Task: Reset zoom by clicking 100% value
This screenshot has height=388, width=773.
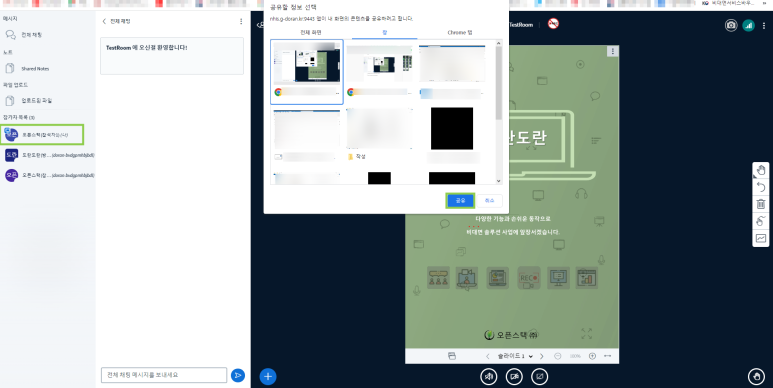Action: pyautogui.click(x=575, y=356)
